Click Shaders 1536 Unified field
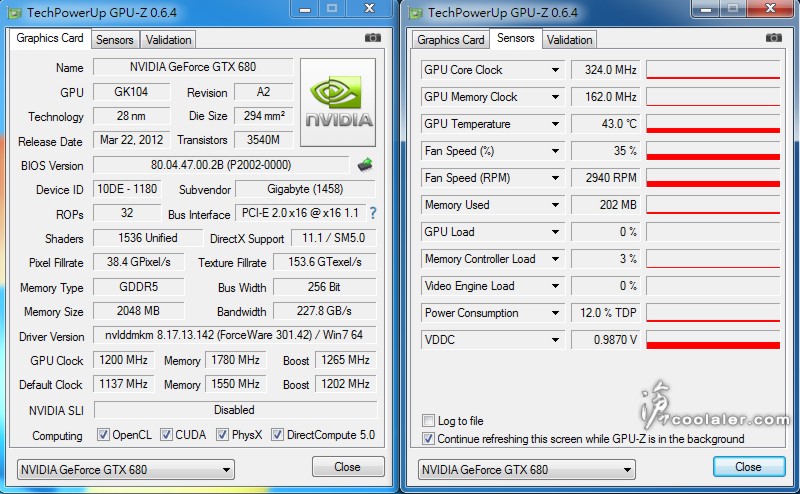Screen dimensions: 800x494 tap(148, 238)
